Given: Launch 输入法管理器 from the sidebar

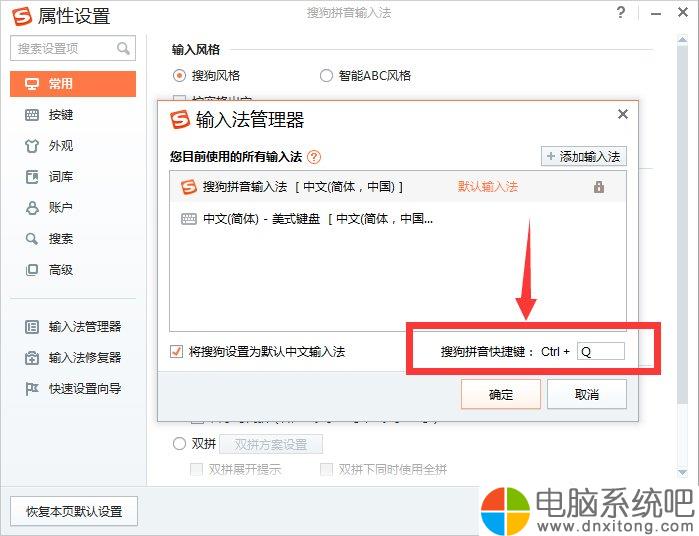Looking at the screenshot, I should click(x=73, y=327).
